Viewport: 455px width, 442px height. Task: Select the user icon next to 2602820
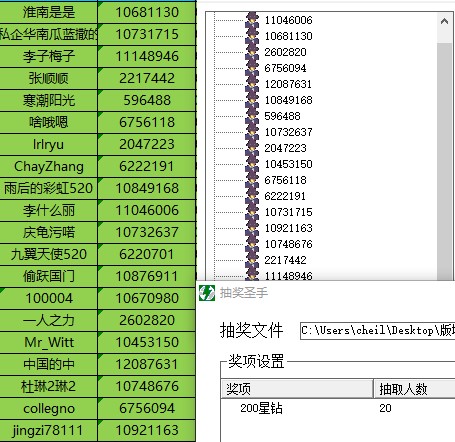pos(252,52)
